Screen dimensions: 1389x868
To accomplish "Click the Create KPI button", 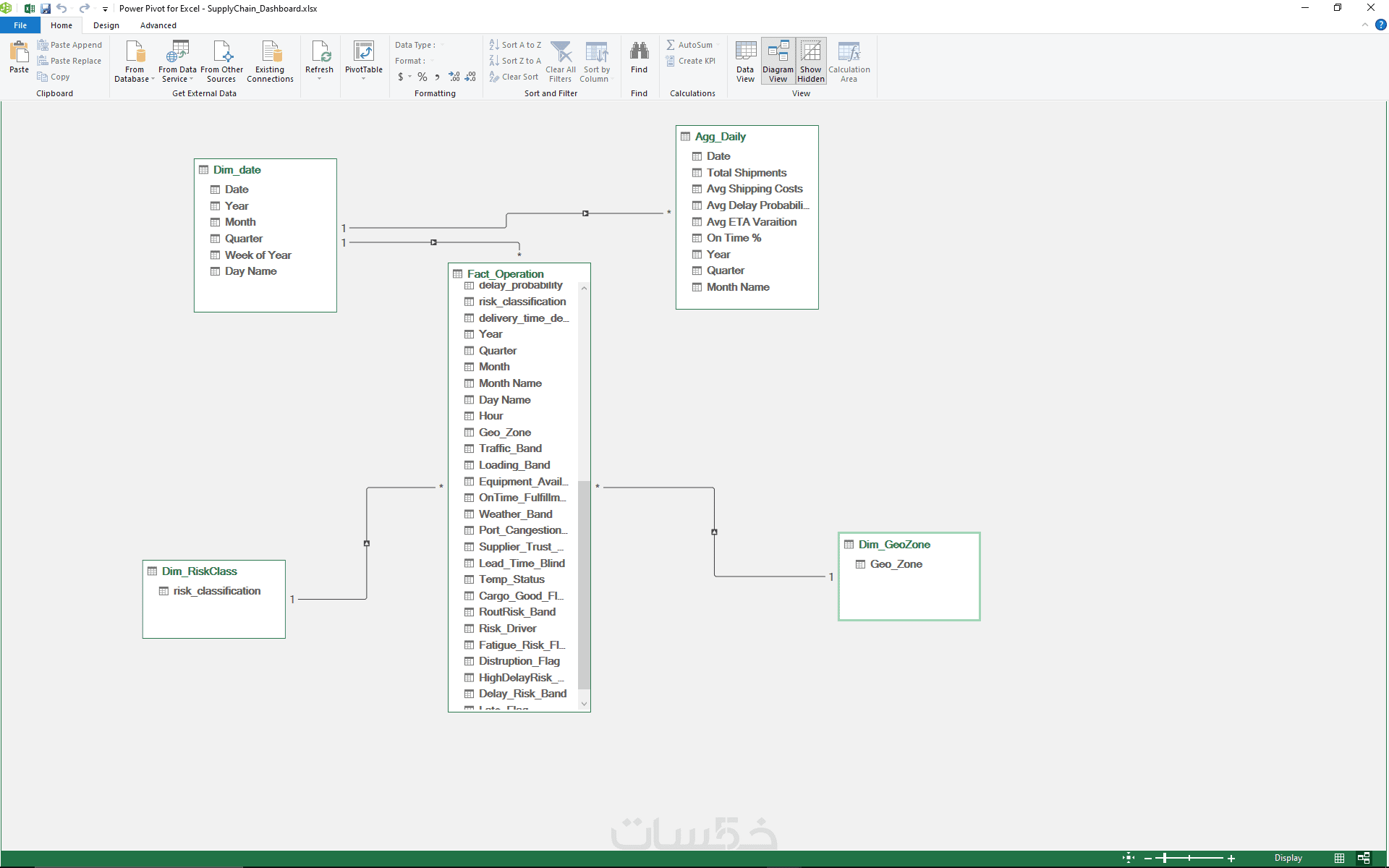I will pyautogui.click(x=691, y=61).
